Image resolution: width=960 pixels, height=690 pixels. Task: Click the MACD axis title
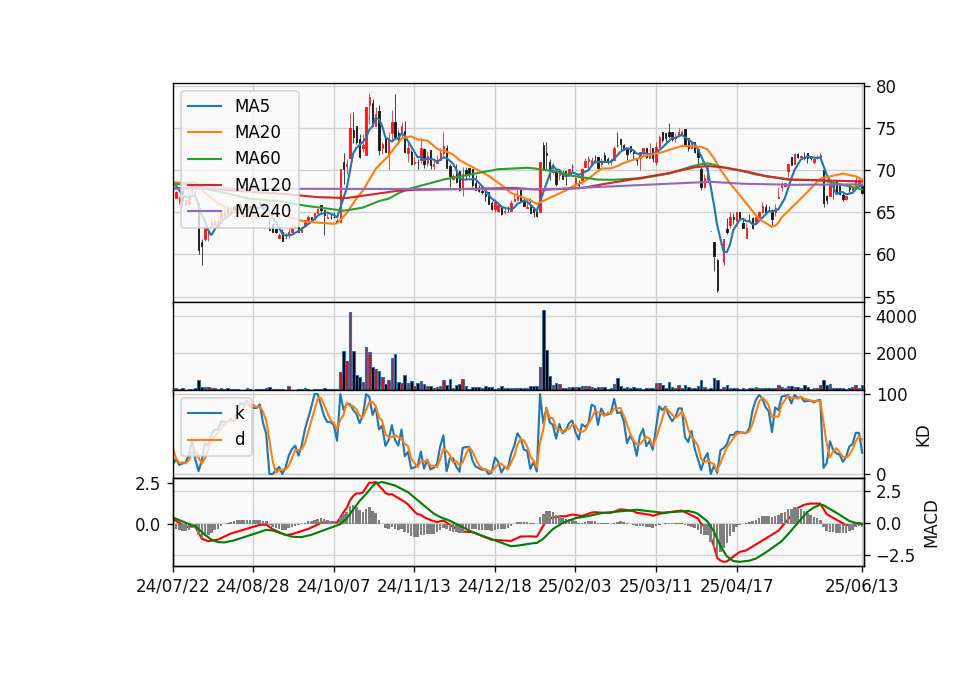click(931, 524)
